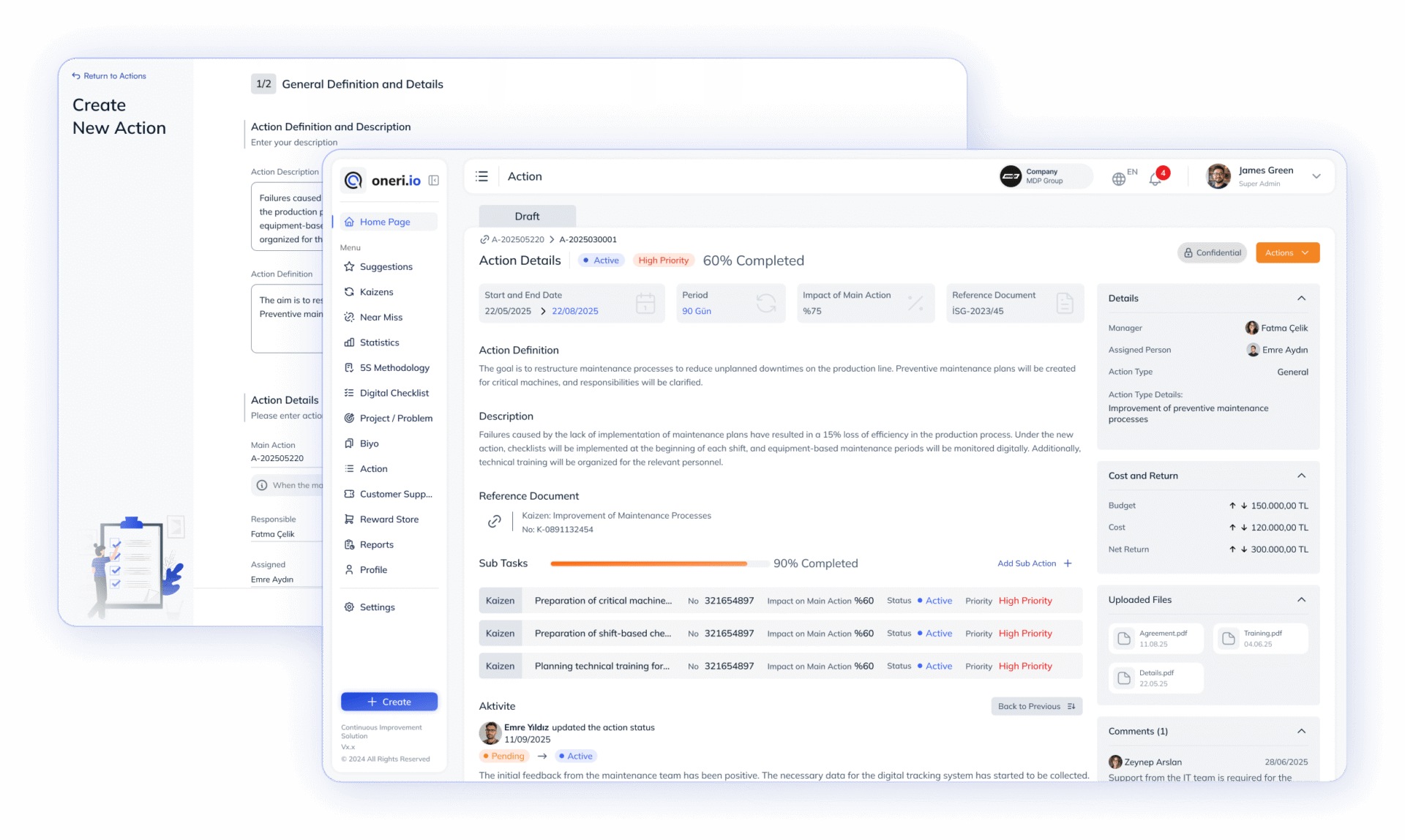Toggle the Confidential lock badge
The height and width of the screenshot is (840, 1405).
coord(1212,252)
